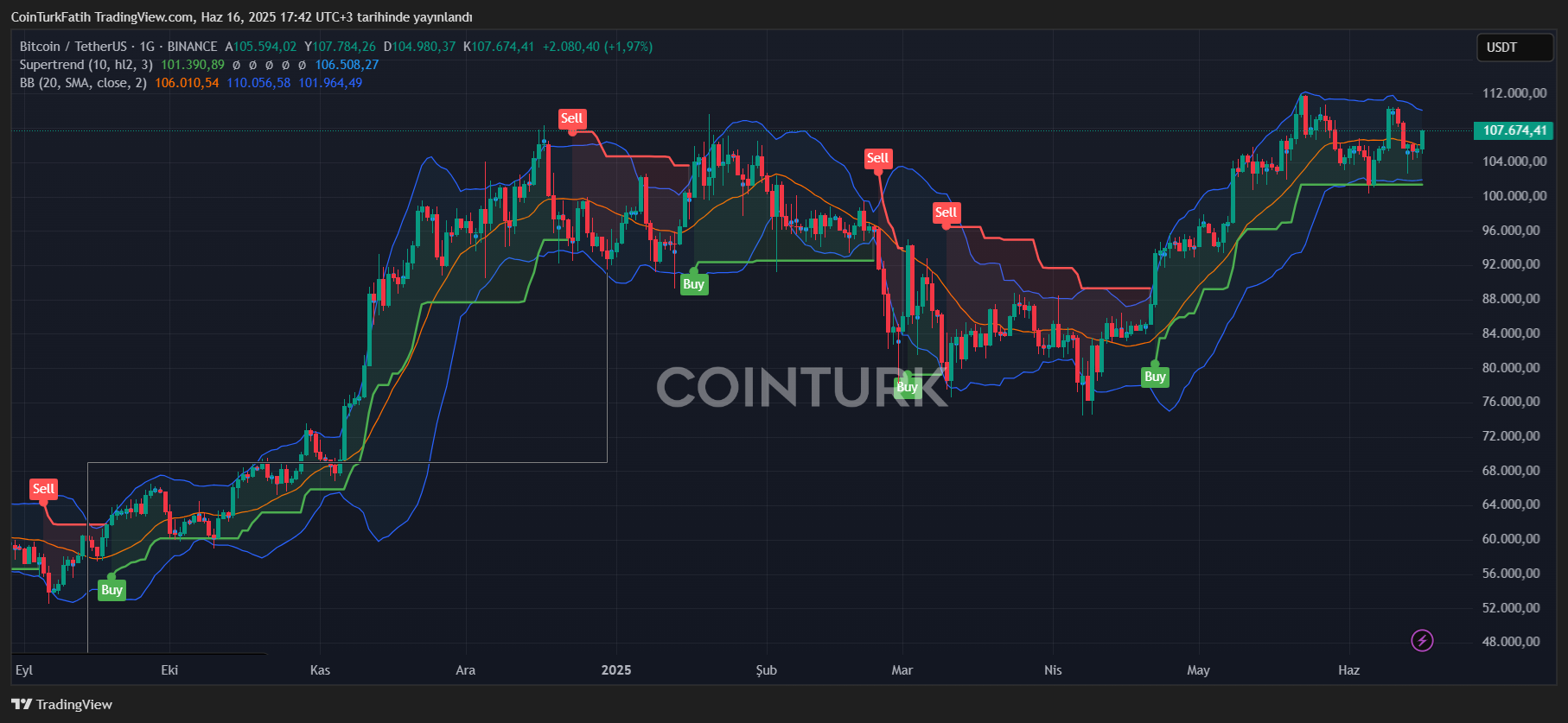Click the +2.080,40 (+1,97%) change value
This screenshot has height=723, width=1568.
coord(597,47)
